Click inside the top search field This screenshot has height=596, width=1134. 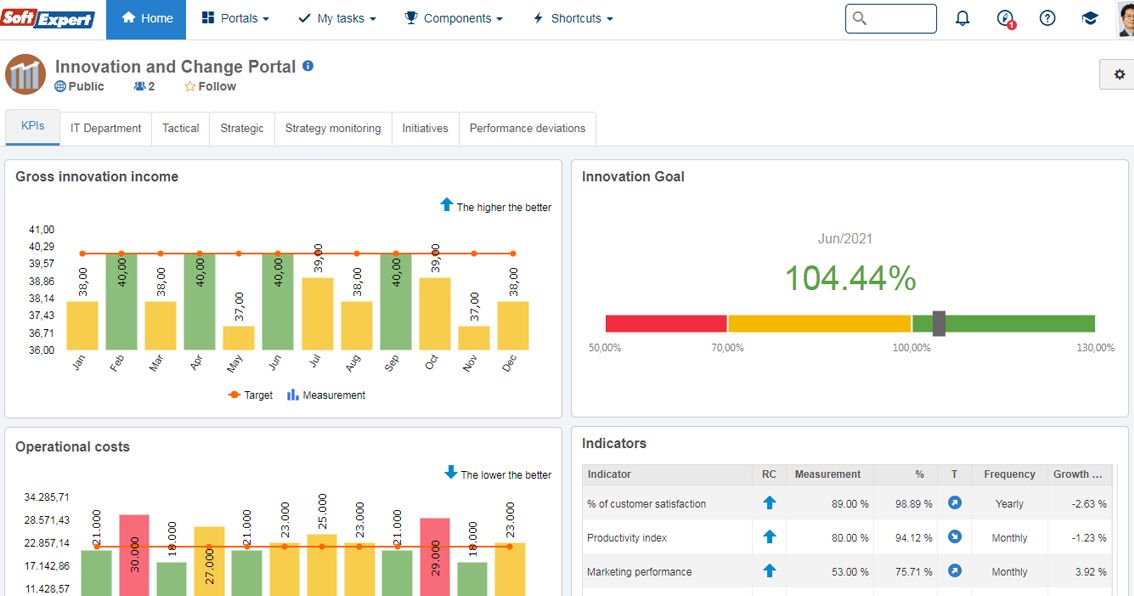pyautogui.click(x=891, y=19)
